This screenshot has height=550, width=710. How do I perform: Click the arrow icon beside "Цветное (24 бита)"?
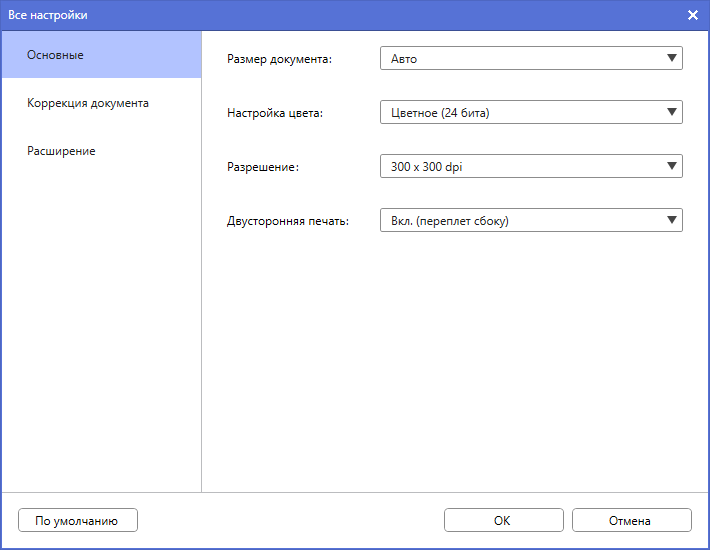pos(672,113)
